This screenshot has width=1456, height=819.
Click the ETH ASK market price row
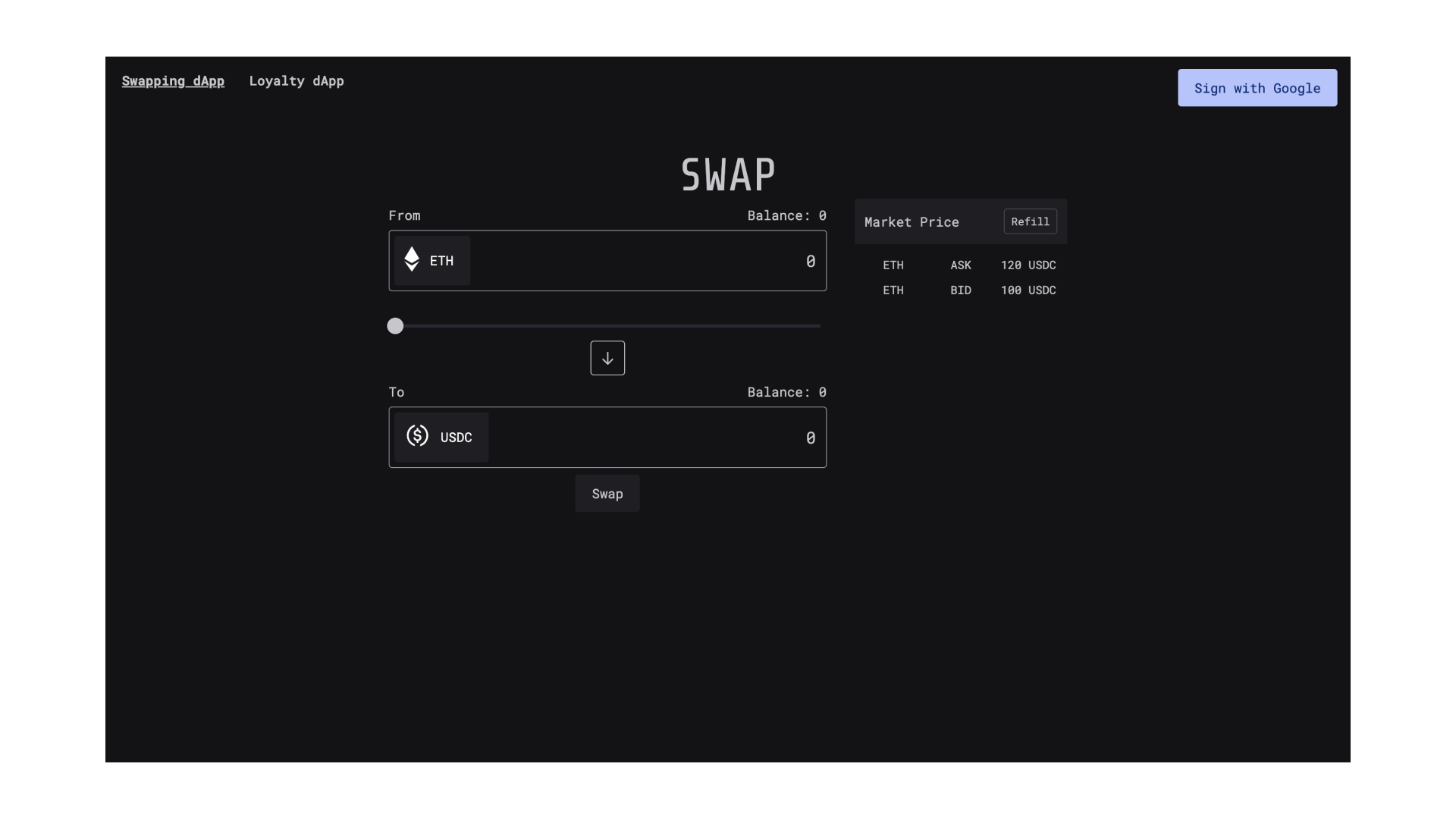point(960,265)
